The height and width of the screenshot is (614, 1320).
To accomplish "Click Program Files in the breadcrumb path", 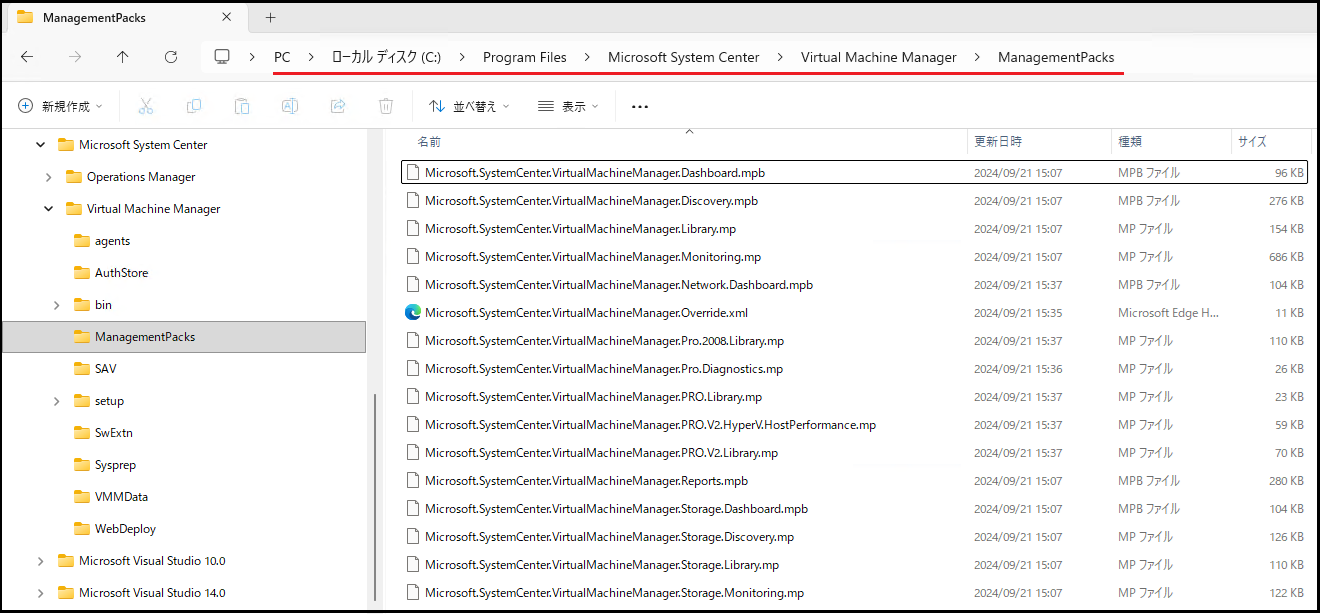I will pyautogui.click(x=525, y=57).
